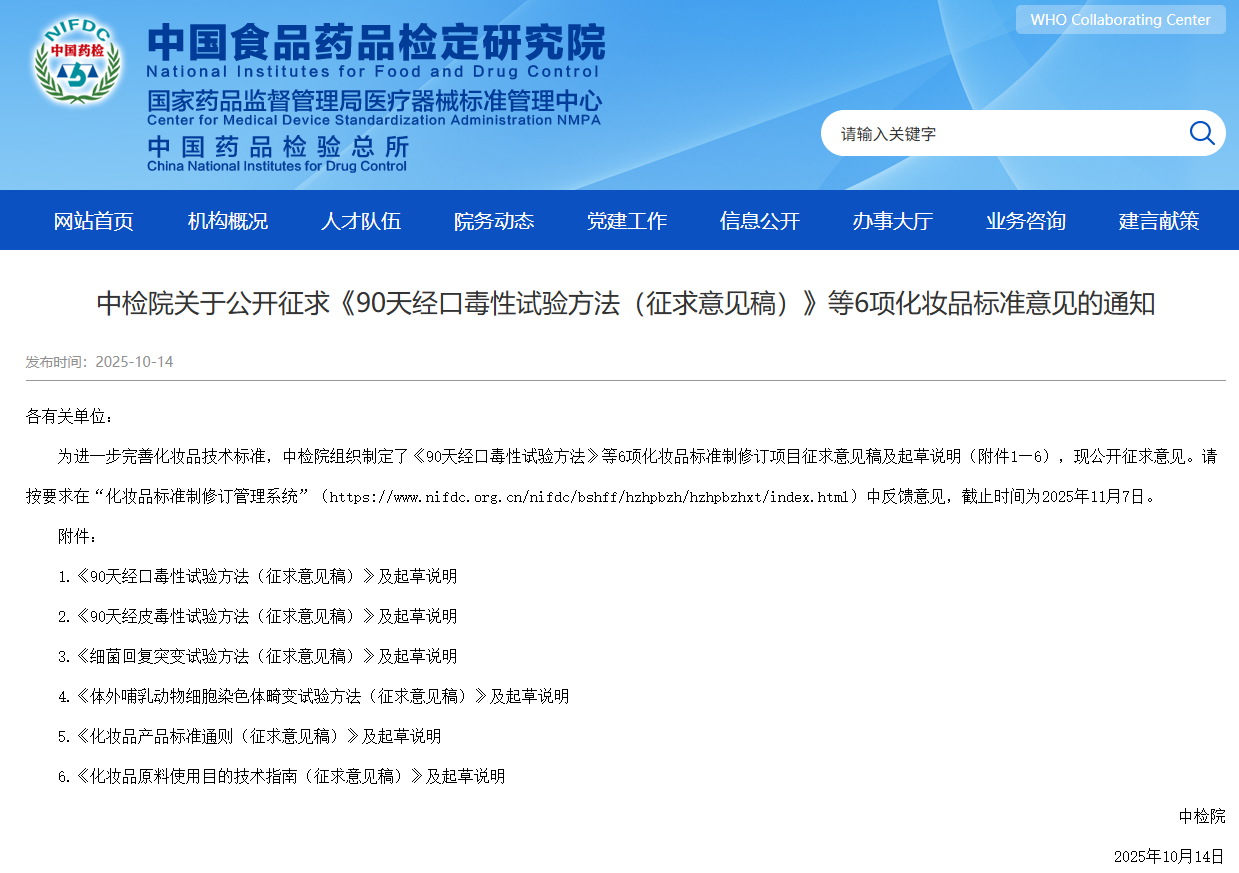Open the 院务动态 navigation item
The height and width of the screenshot is (873, 1239).
click(494, 221)
